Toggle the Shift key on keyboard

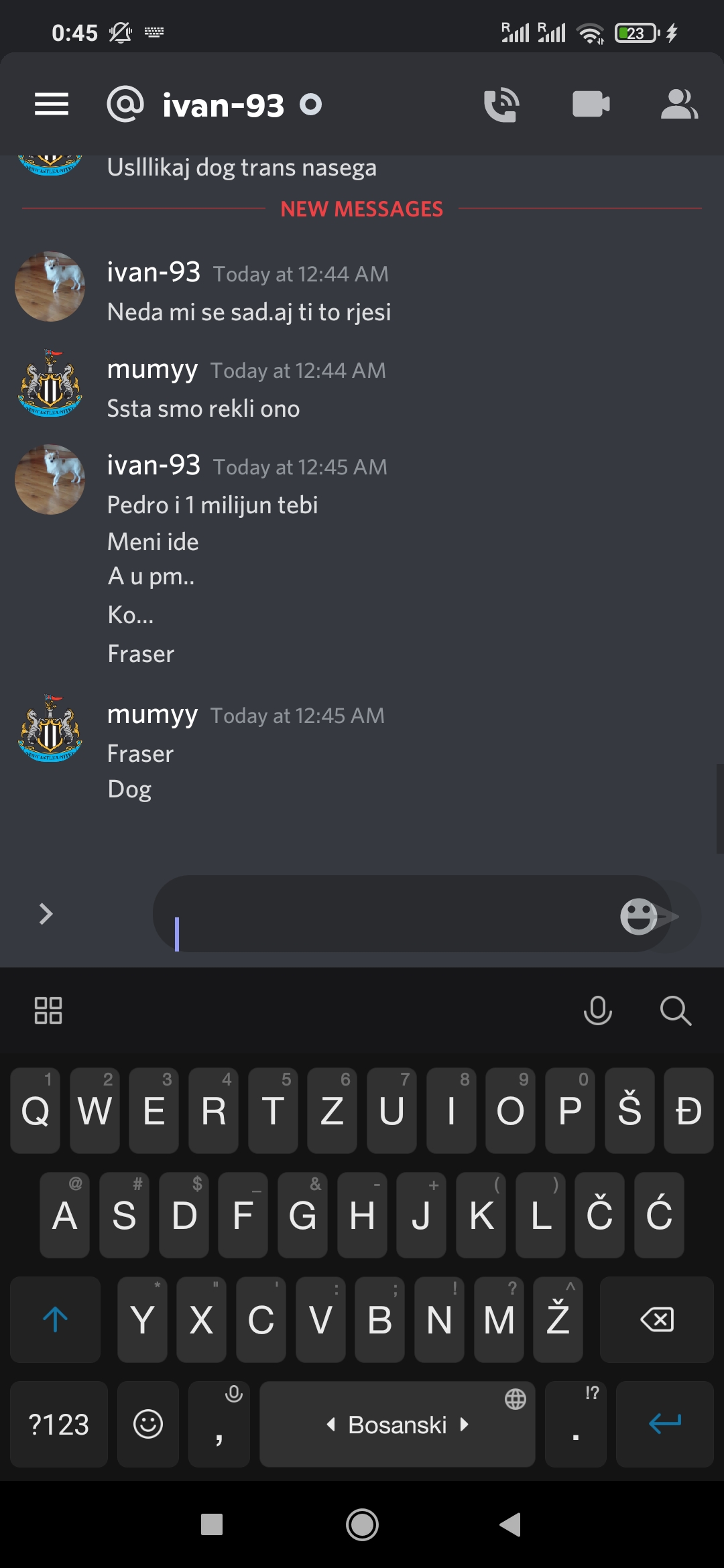pyautogui.click(x=56, y=1319)
